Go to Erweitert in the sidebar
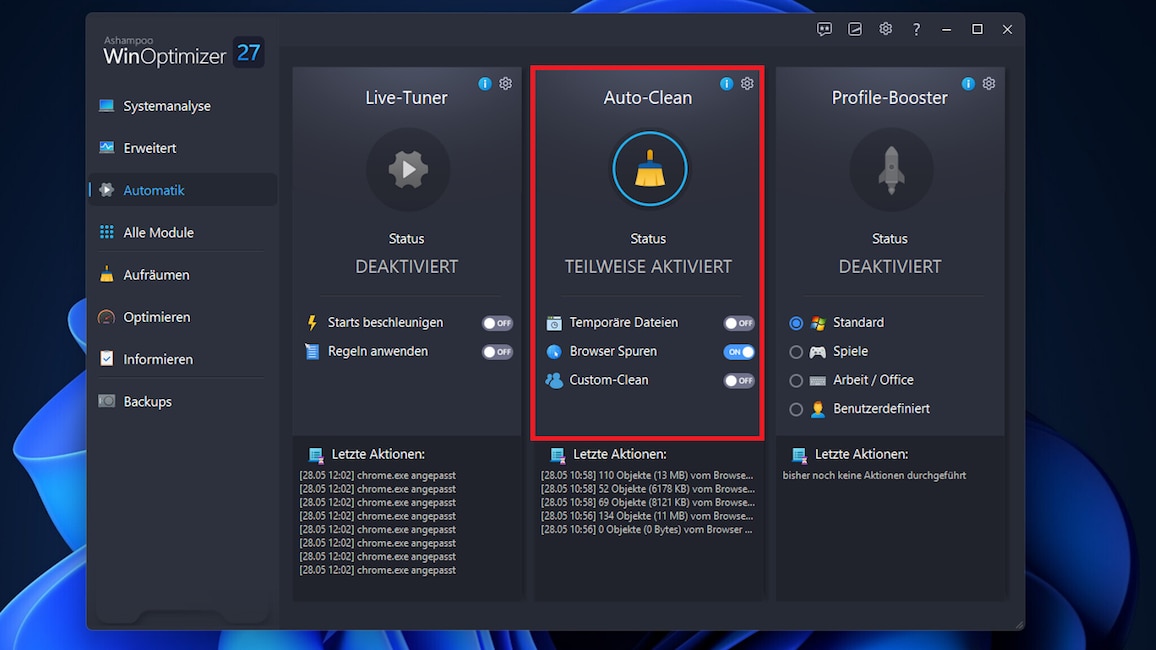This screenshot has height=650, width=1156. pyautogui.click(x=183, y=148)
